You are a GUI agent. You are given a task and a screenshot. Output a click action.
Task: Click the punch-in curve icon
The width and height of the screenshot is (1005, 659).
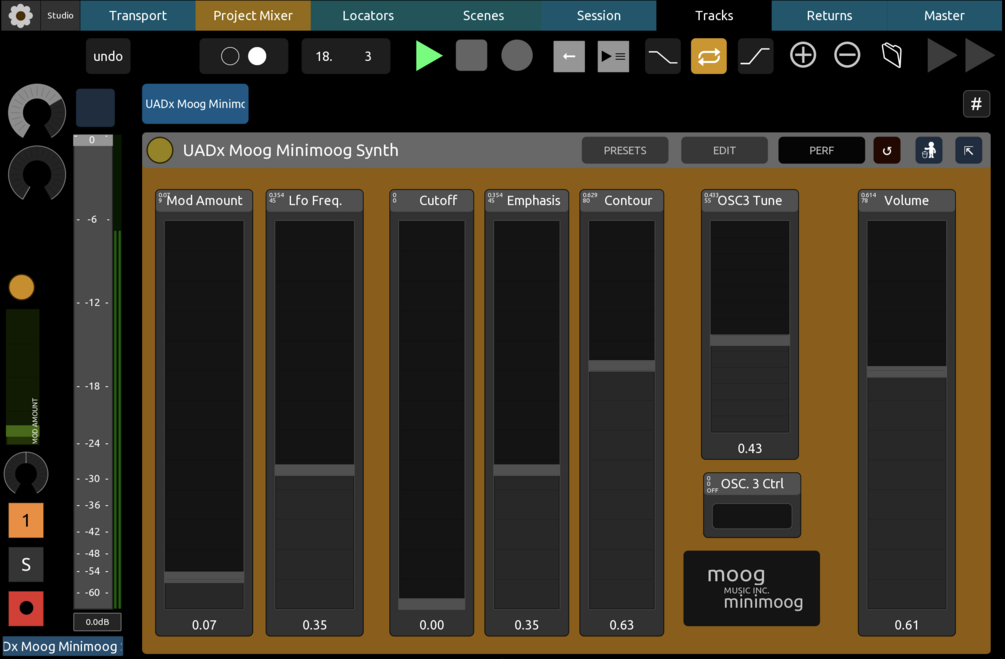(x=755, y=56)
